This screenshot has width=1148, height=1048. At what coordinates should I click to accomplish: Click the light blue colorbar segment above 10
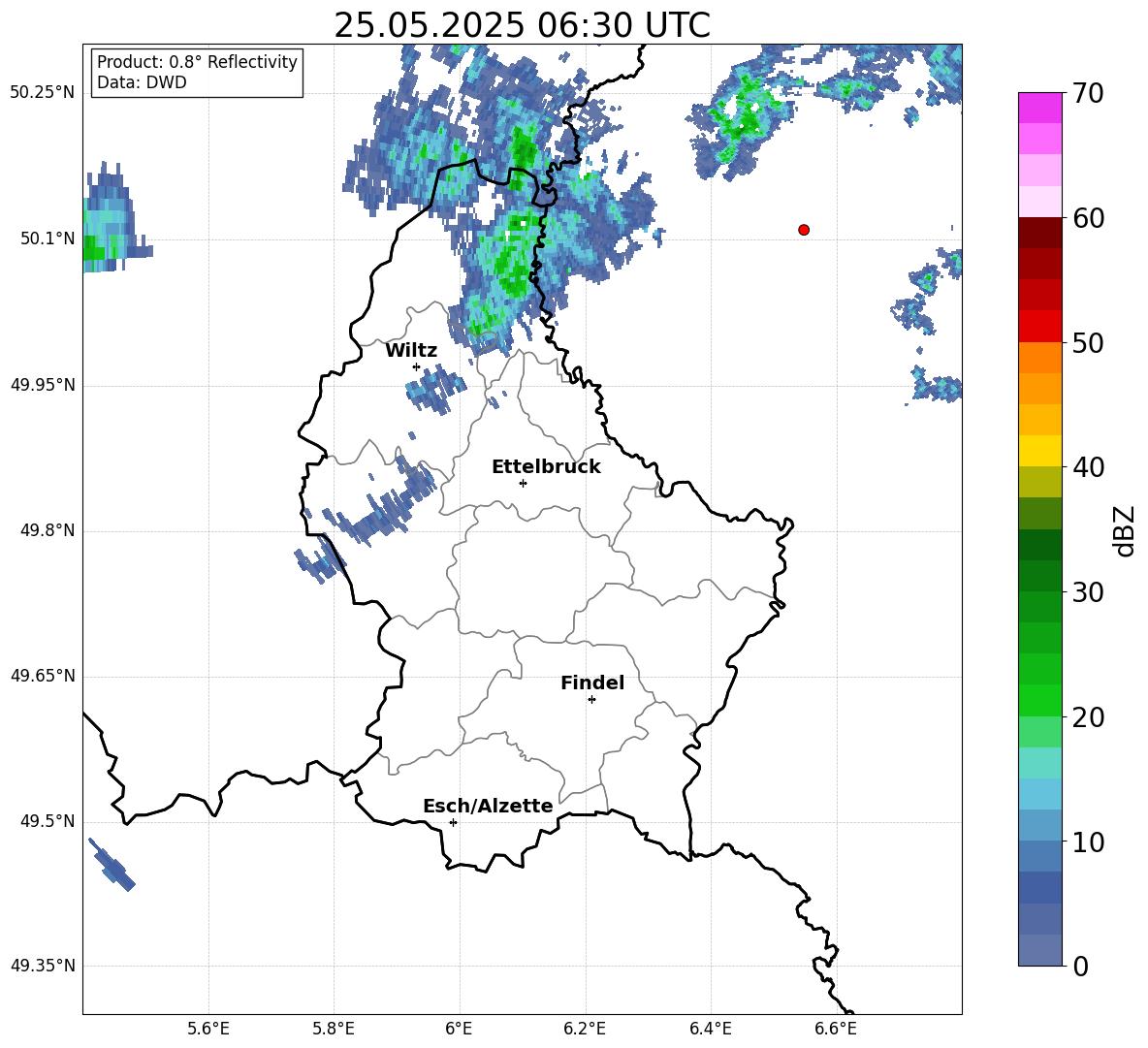click(1040, 826)
